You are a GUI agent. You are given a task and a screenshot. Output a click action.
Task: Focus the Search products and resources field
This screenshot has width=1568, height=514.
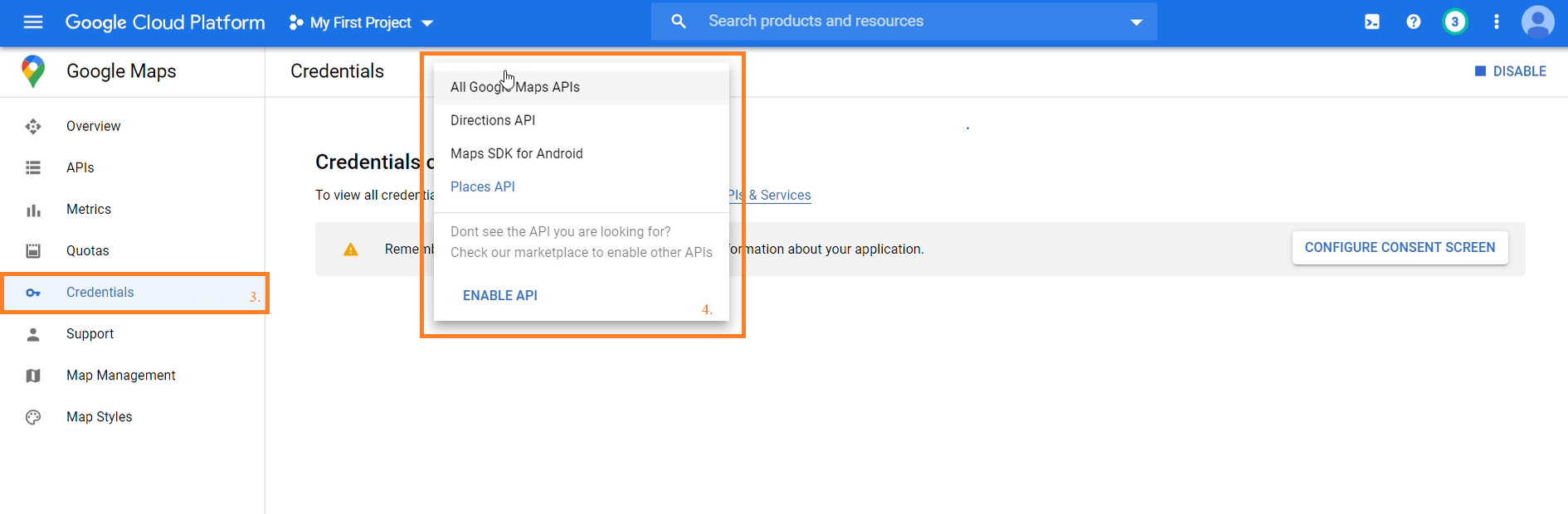(904, 22)
